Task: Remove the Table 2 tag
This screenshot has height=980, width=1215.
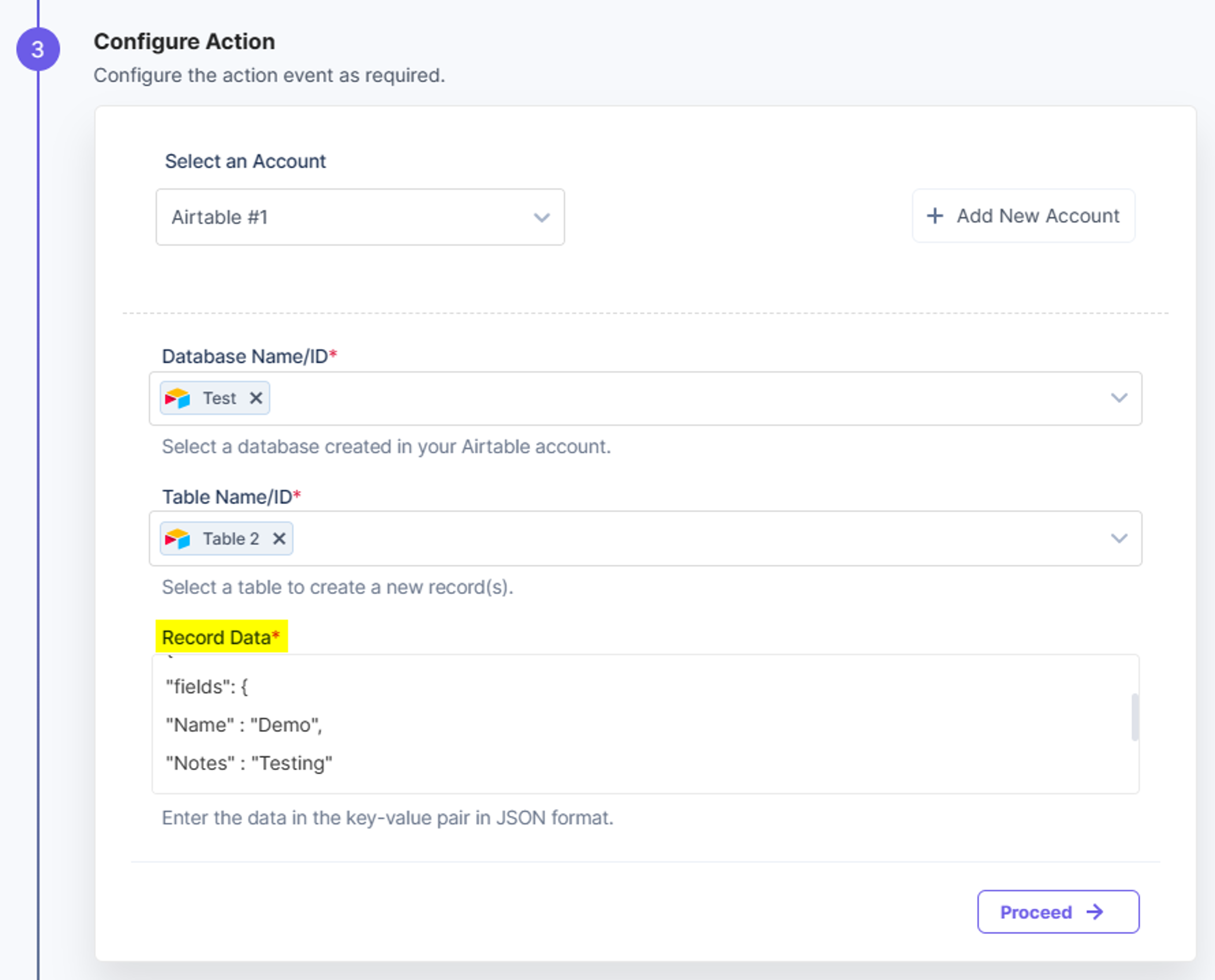Action: tap(279, 539)
